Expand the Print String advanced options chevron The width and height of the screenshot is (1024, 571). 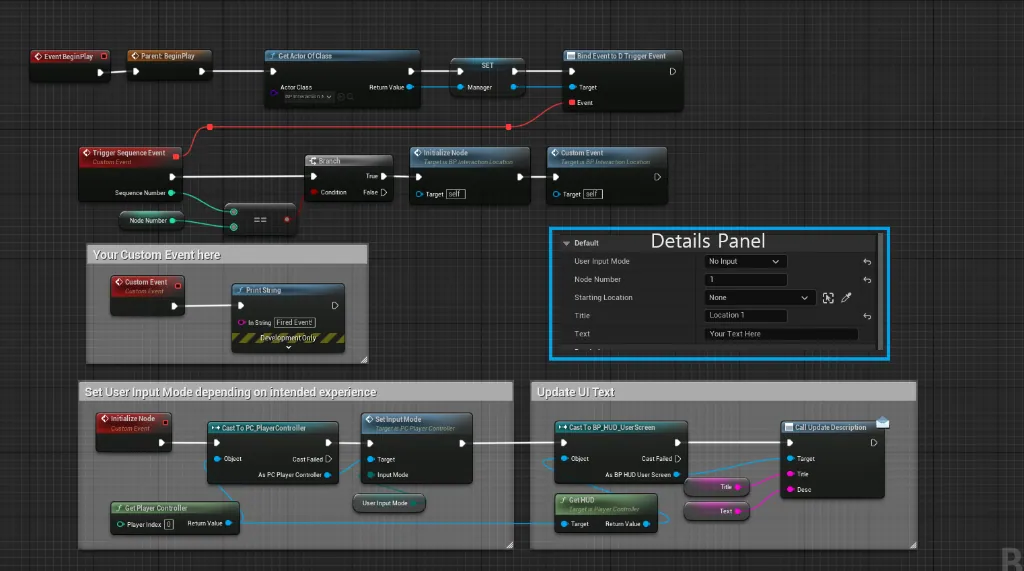288,348
